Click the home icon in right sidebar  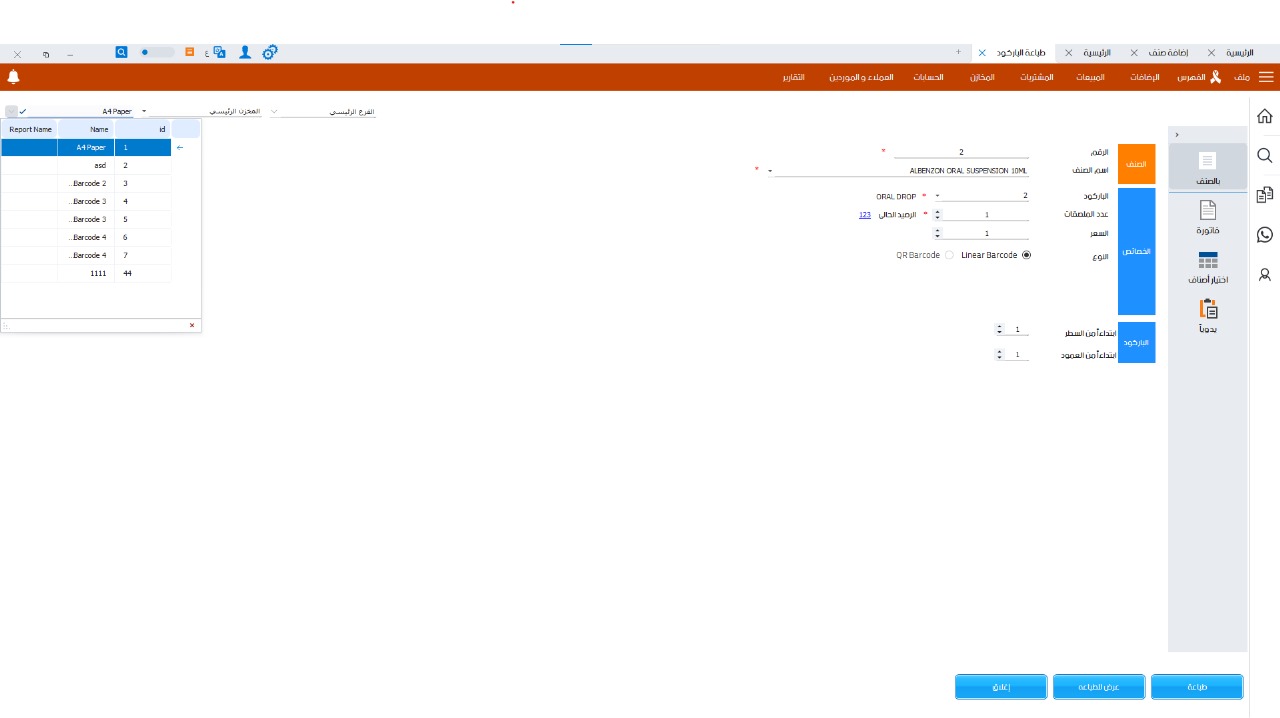click(1264, 116)
